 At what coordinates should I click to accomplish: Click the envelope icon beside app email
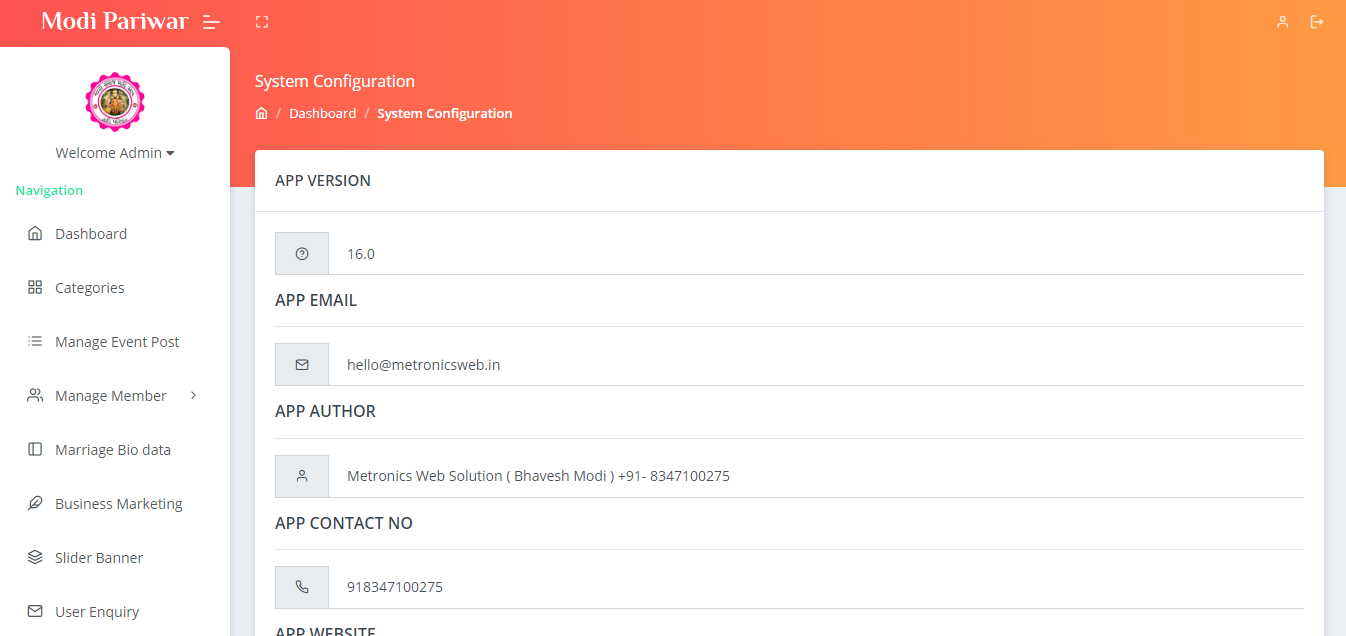(x=302, y=365)
